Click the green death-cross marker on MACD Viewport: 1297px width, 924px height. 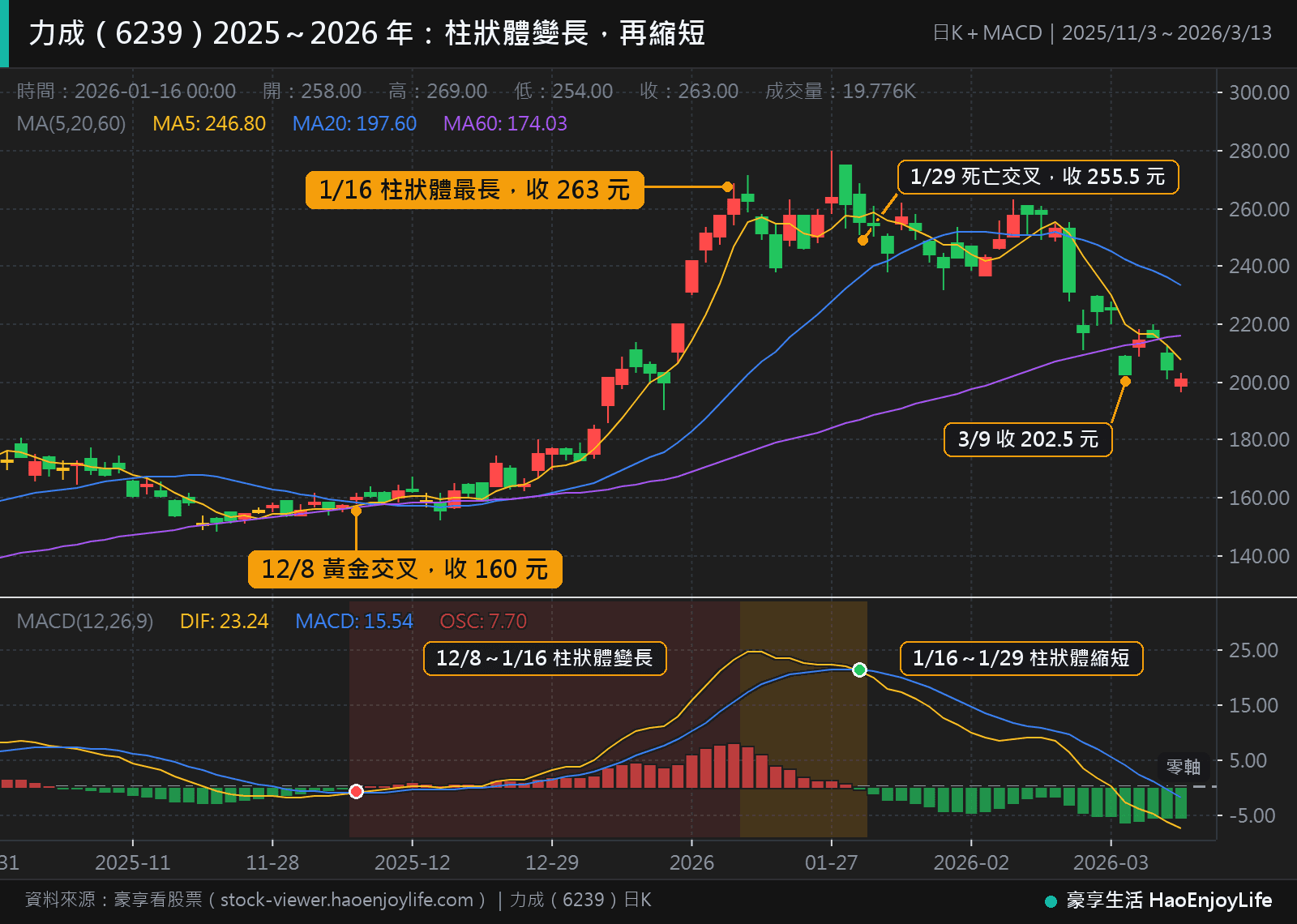[x=860, y=669]
